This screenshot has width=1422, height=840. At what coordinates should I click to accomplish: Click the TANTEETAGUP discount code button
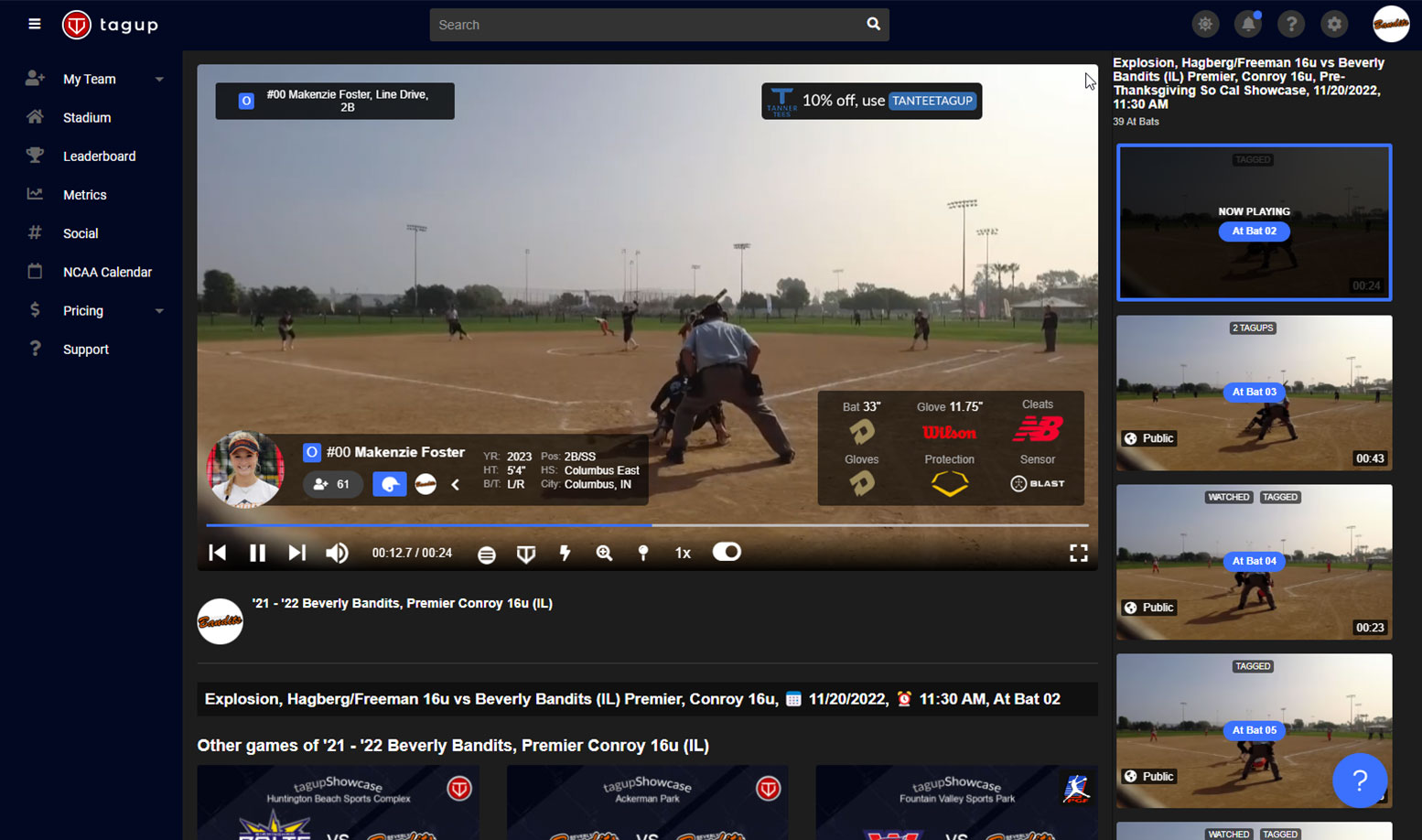(932, 101)
